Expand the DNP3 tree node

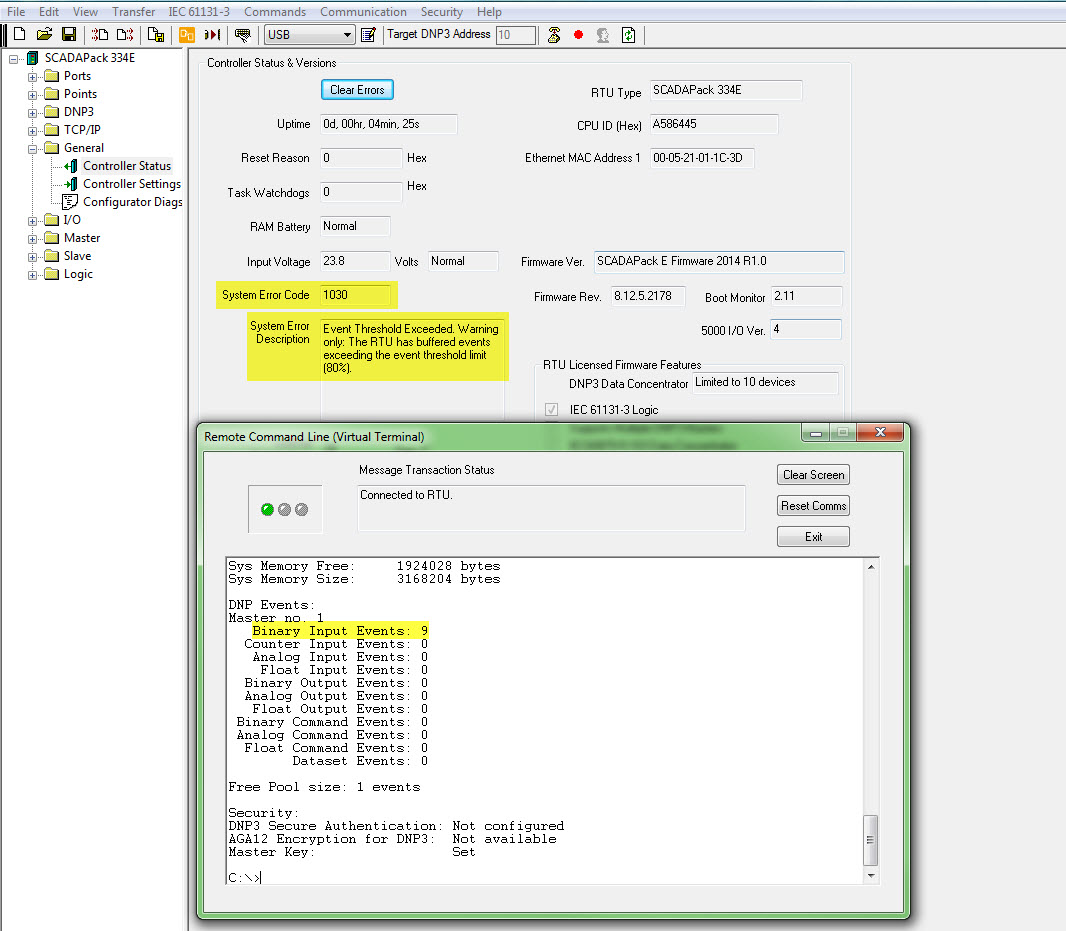tap(32, 113)
